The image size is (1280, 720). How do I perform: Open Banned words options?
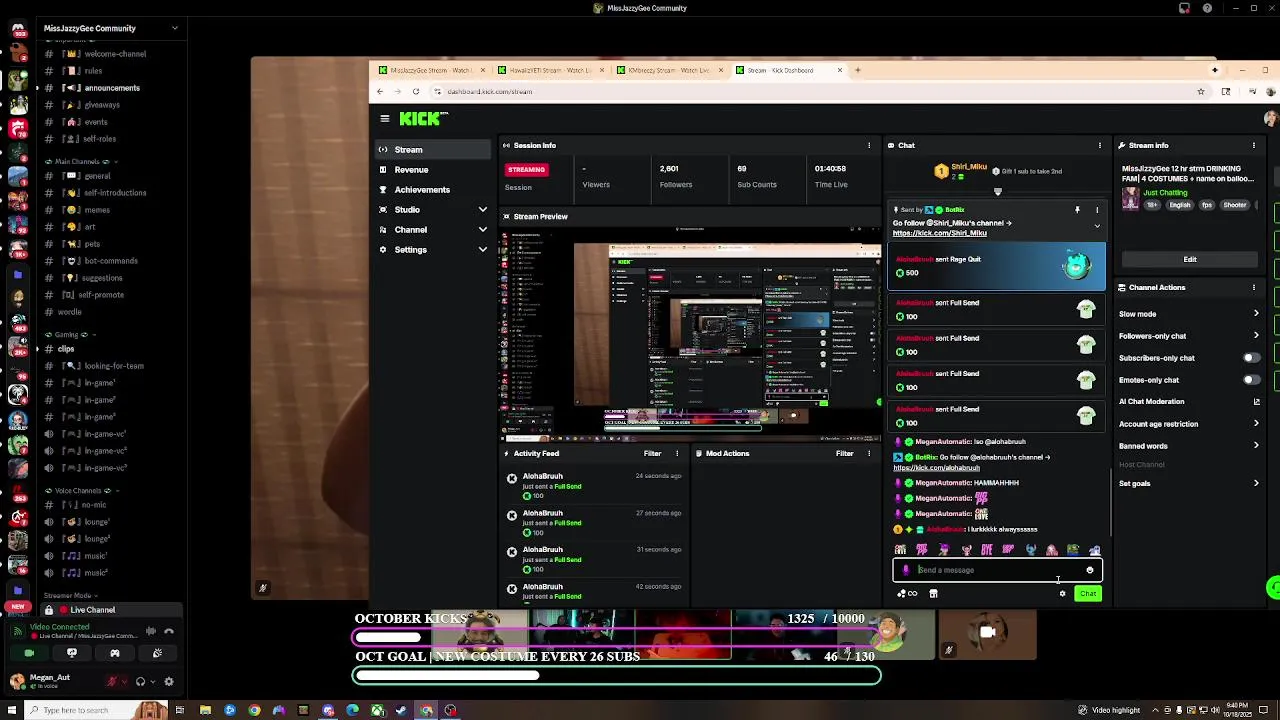tap(1188, 446)
